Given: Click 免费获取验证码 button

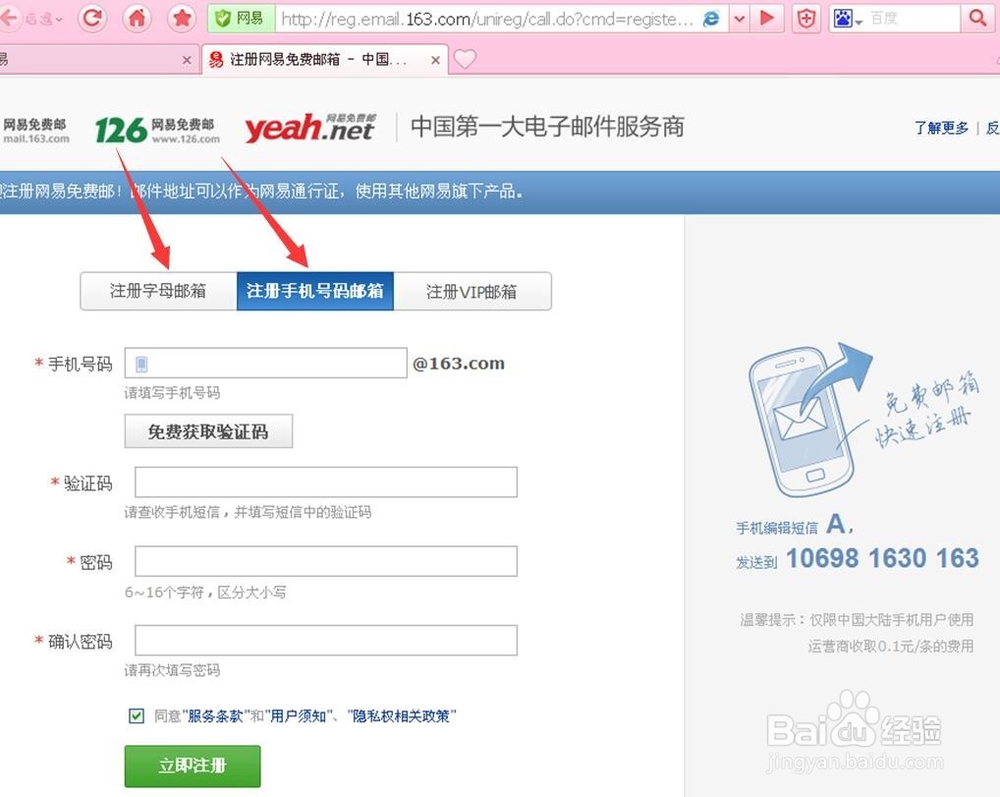Looking at the screenshot, I should click(x=209, y=432).
